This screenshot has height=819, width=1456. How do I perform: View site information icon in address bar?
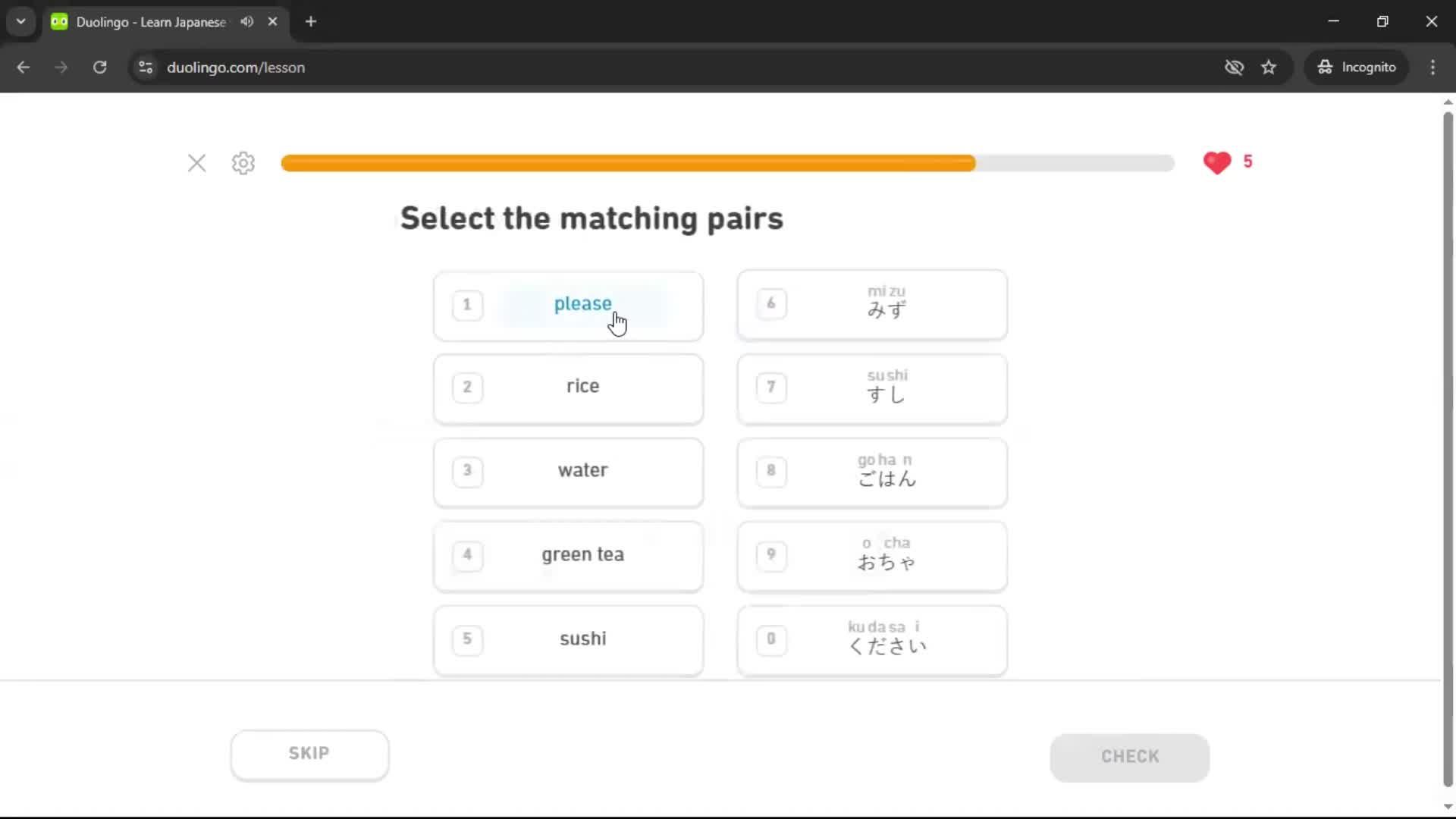click(x=146, y=67)
